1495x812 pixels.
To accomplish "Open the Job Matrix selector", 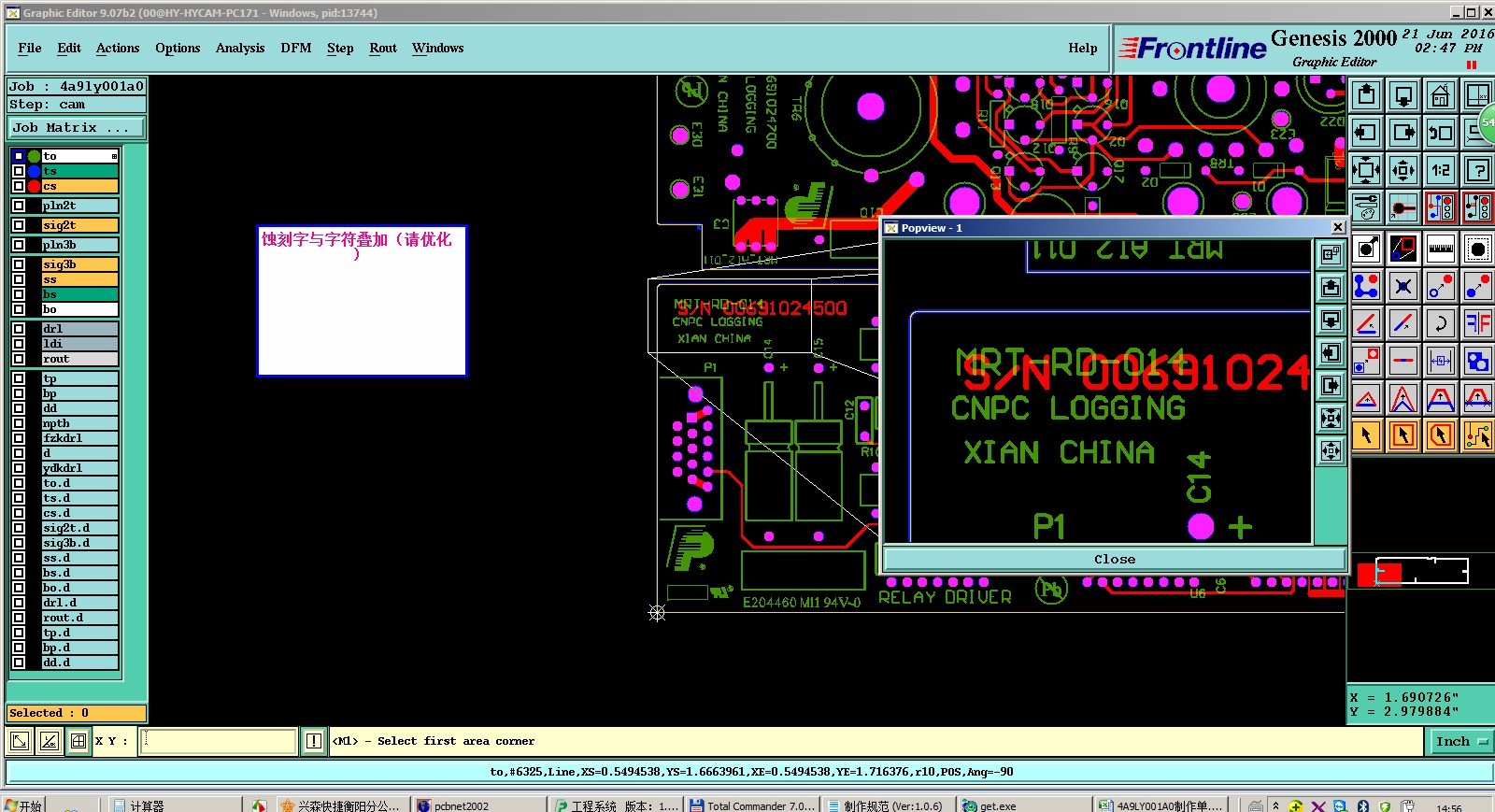I will (x=77, y=128).
